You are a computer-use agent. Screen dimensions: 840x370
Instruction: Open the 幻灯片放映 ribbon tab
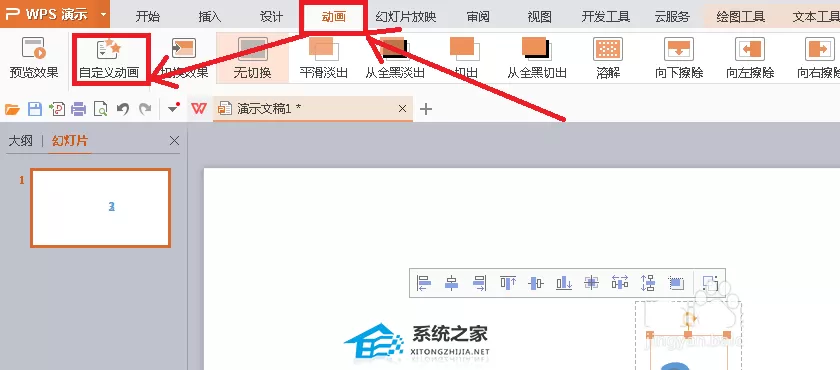(406, 17)
